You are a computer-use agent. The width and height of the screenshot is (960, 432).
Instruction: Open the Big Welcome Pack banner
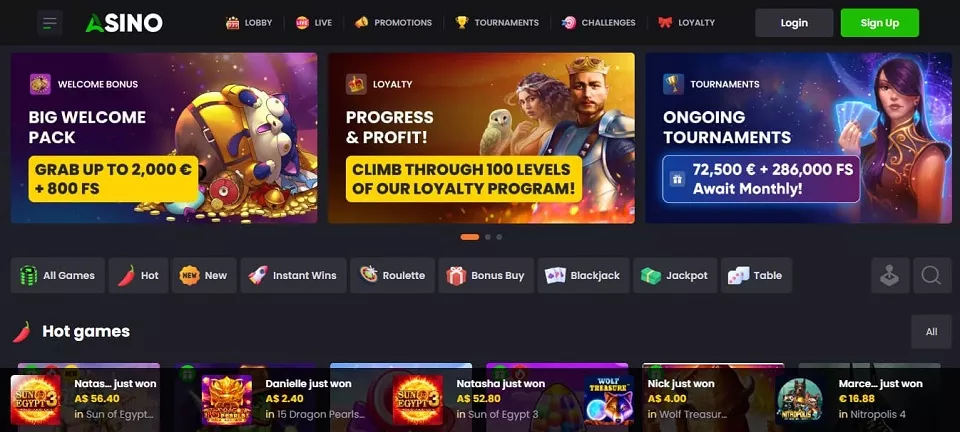click(x=164, y=138)
